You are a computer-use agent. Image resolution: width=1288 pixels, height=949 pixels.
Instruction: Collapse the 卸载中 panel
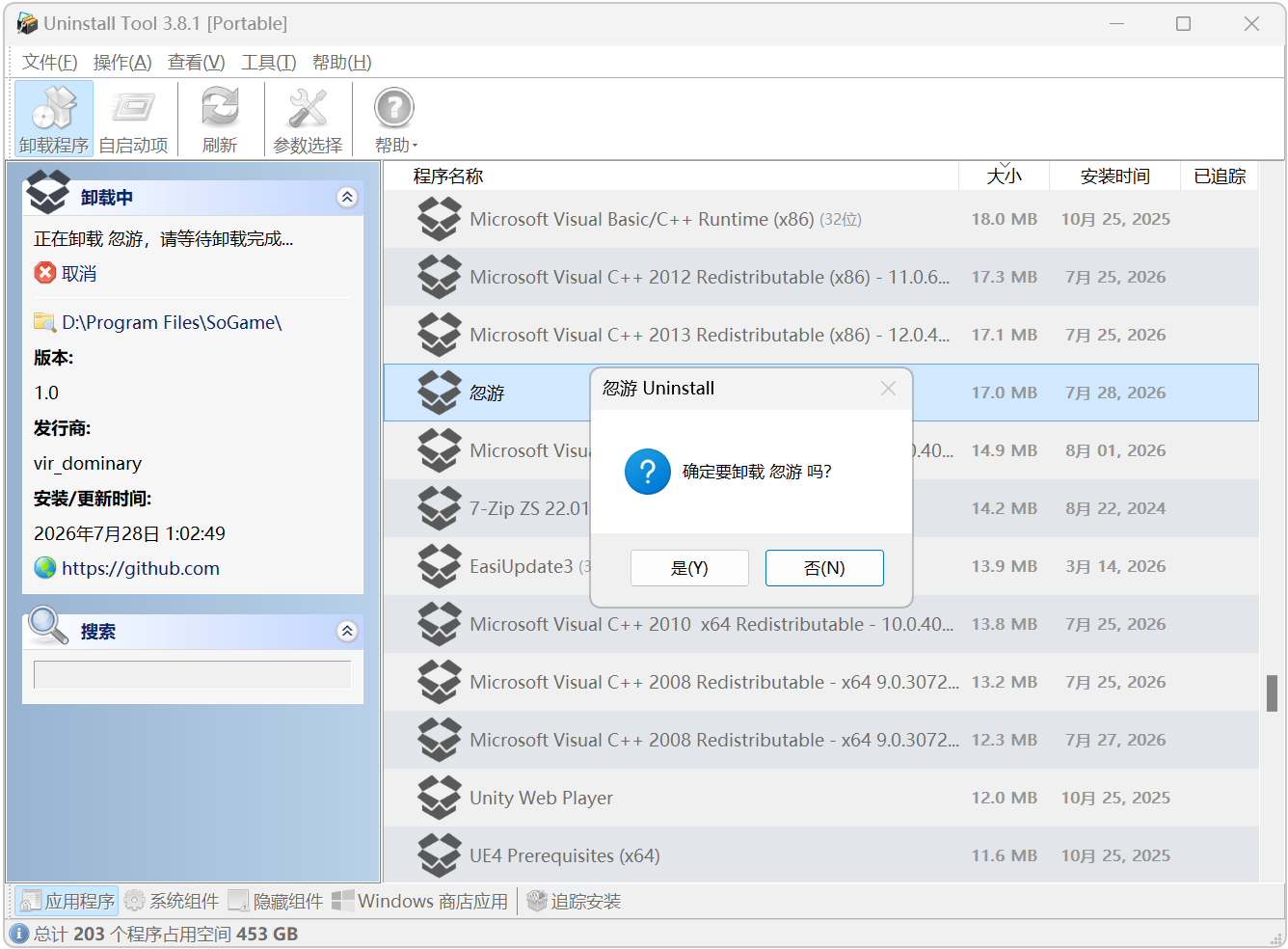click(347, 198)
